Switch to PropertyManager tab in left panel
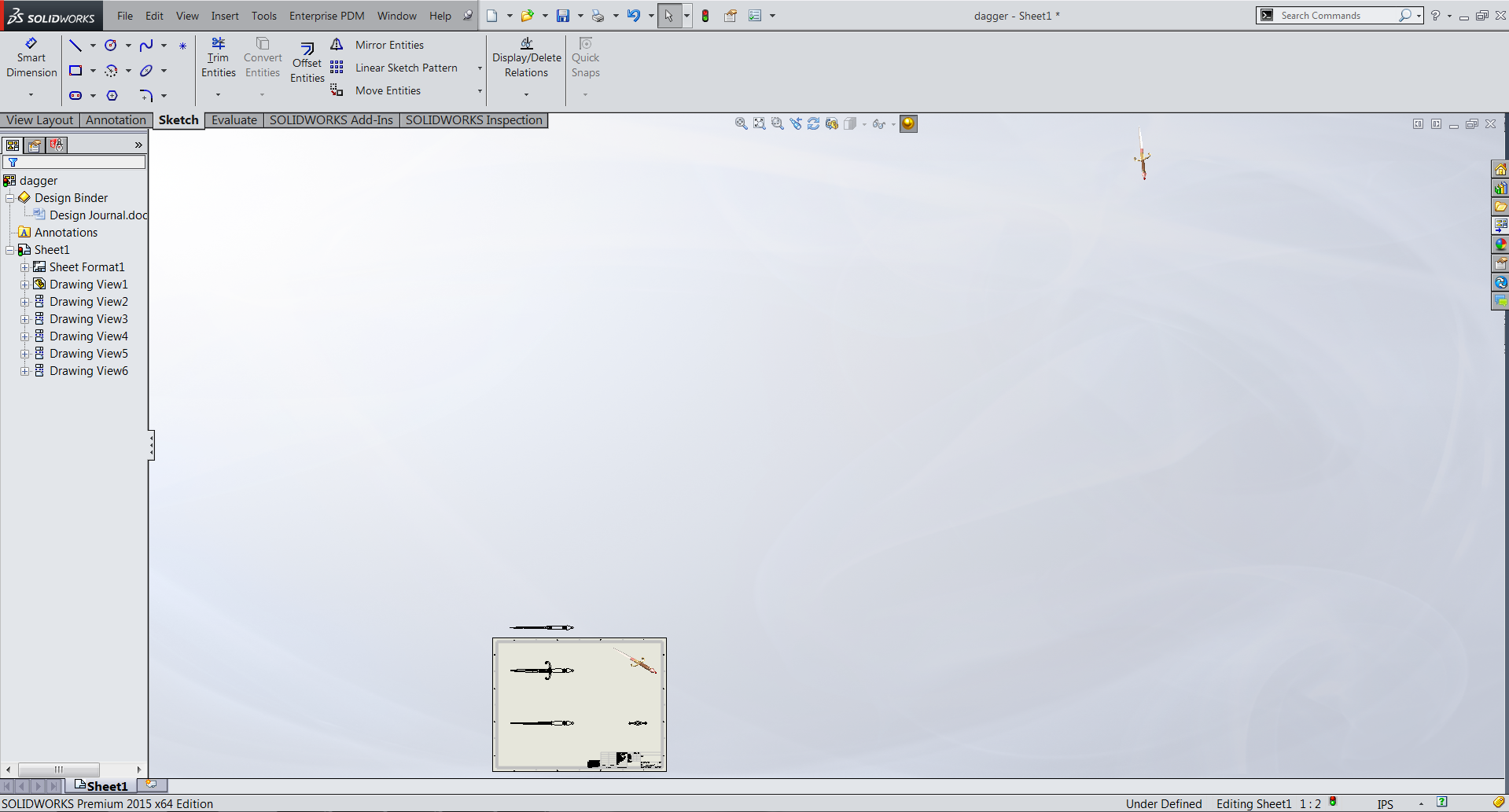The height and width of the screenshot is (812, 1509). pos(35,145)
